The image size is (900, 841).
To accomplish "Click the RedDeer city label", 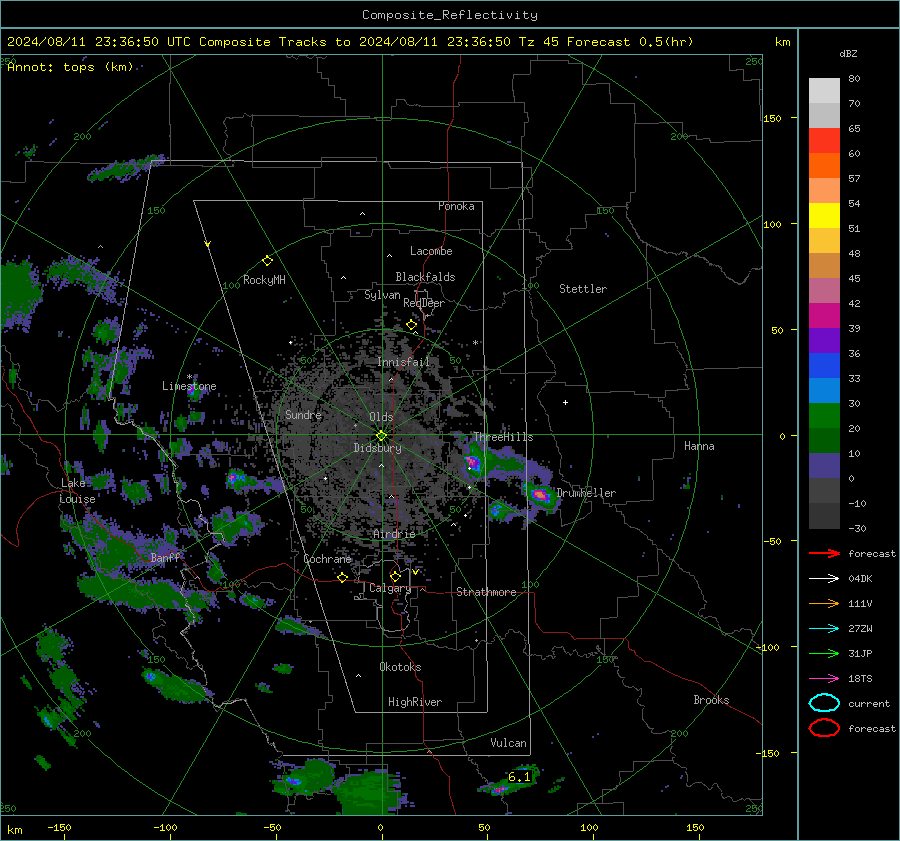I will (x=424, y=303).
